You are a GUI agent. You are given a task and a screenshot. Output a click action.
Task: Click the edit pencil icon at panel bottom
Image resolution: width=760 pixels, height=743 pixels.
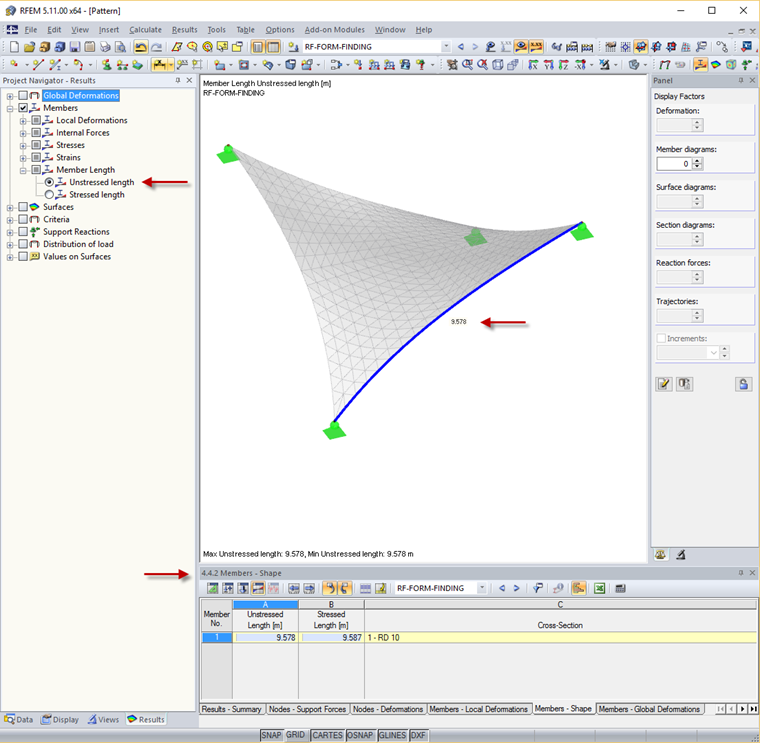(x=664, y=384)
